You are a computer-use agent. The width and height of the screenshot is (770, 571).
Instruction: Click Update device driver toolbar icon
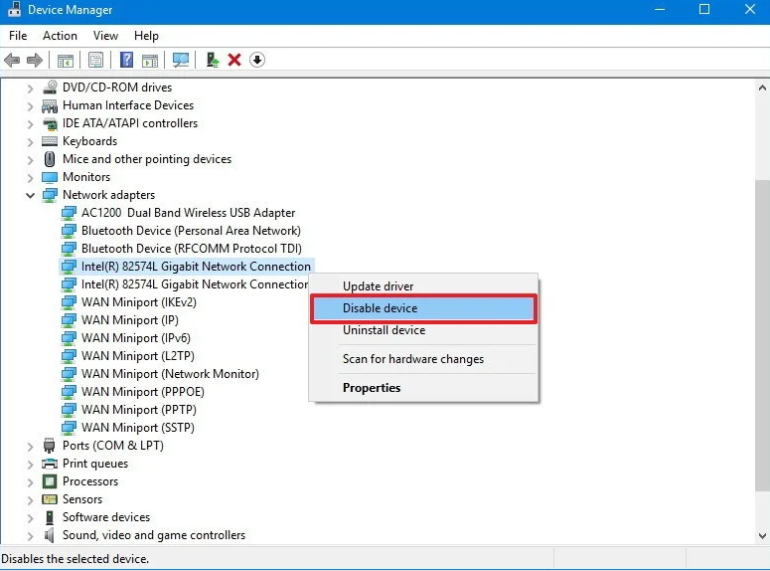212,60
